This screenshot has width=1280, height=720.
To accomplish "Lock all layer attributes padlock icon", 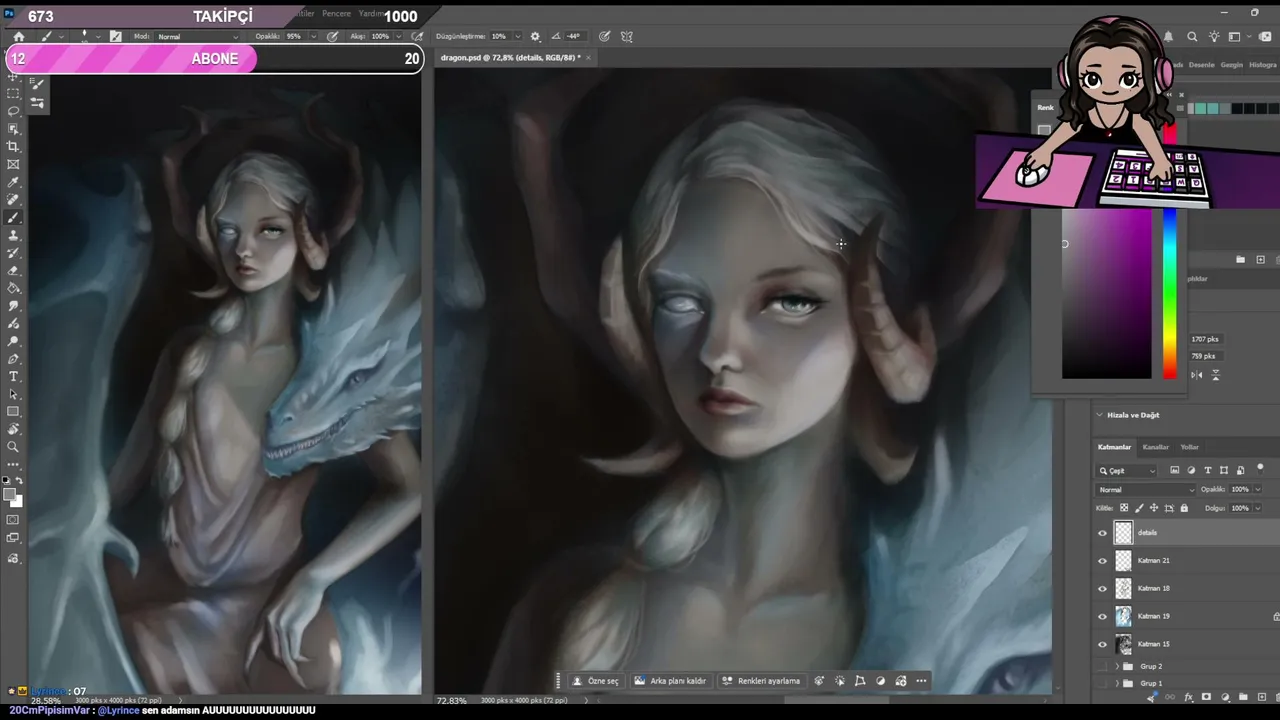I will click(1184, 508).
